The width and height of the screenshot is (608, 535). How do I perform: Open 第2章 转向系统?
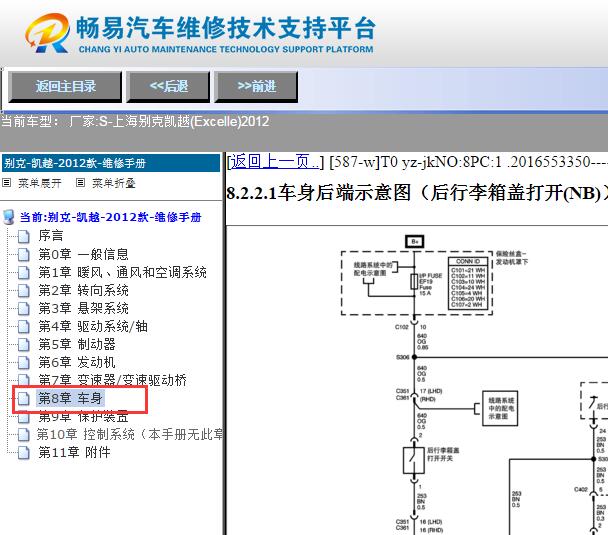83,290
